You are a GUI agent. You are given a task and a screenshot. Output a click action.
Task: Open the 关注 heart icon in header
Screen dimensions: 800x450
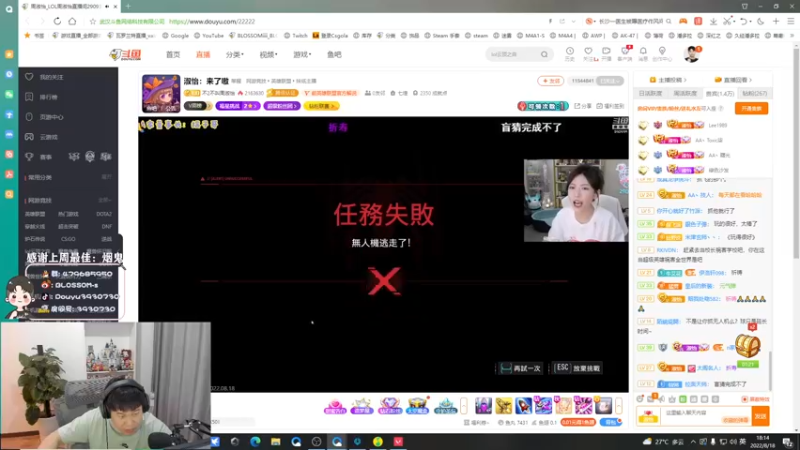[x=589, y=54]
